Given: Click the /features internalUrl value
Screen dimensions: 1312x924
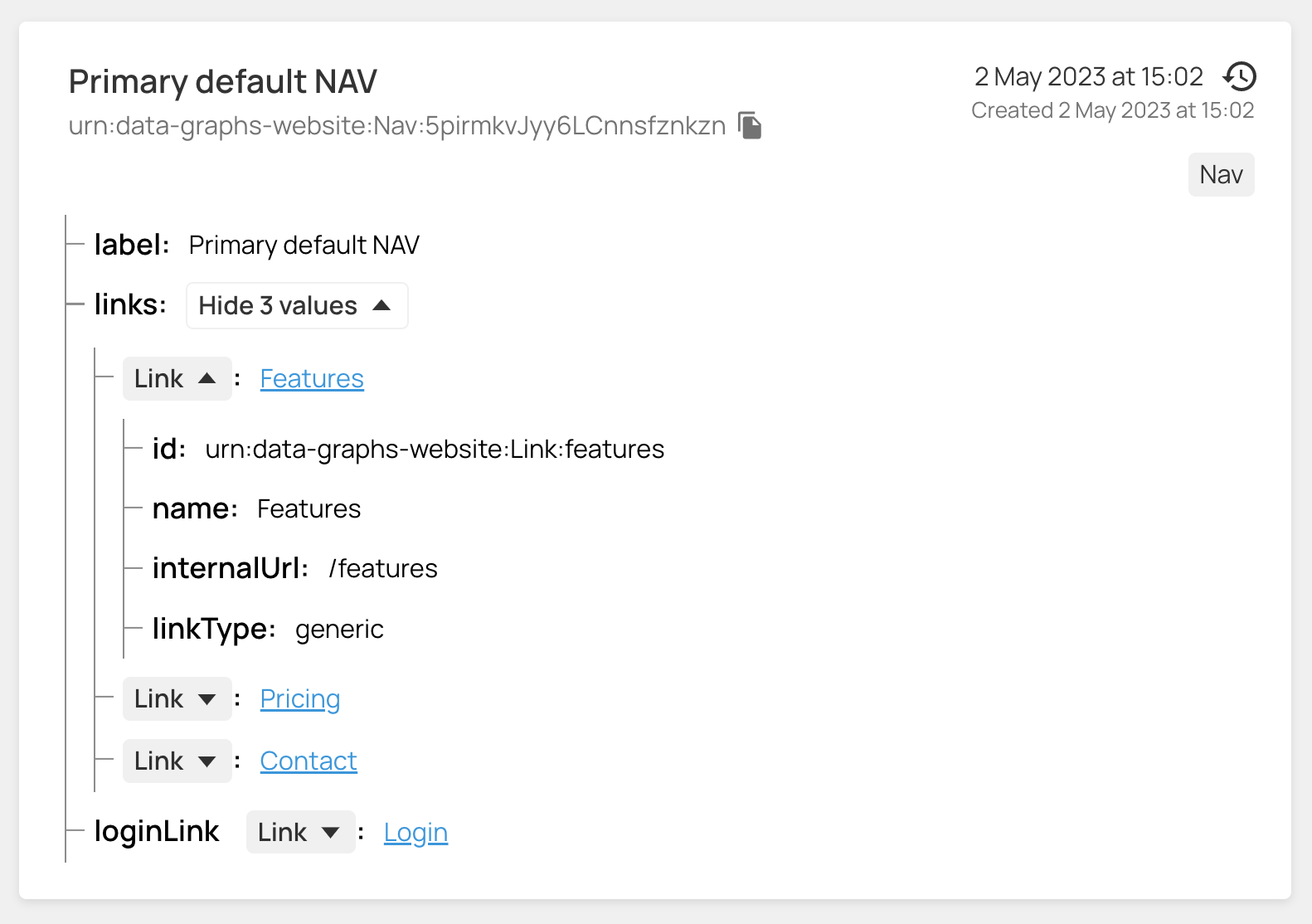Looking at the screenshot, I should (x=383, y=569).
